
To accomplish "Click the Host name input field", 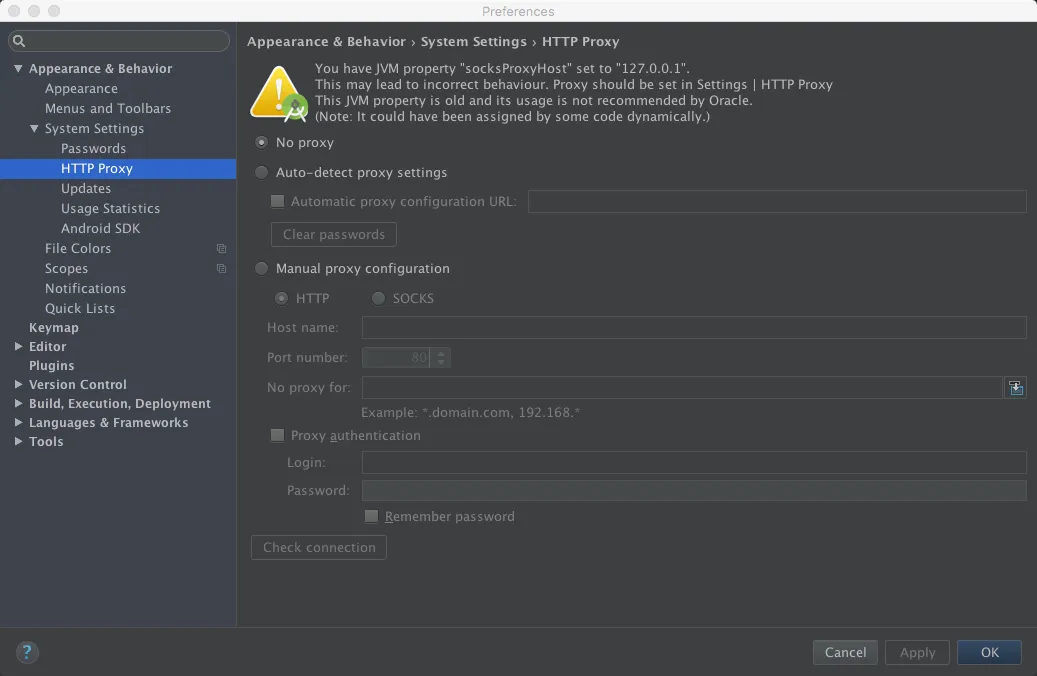I will [x=694, y=327].
